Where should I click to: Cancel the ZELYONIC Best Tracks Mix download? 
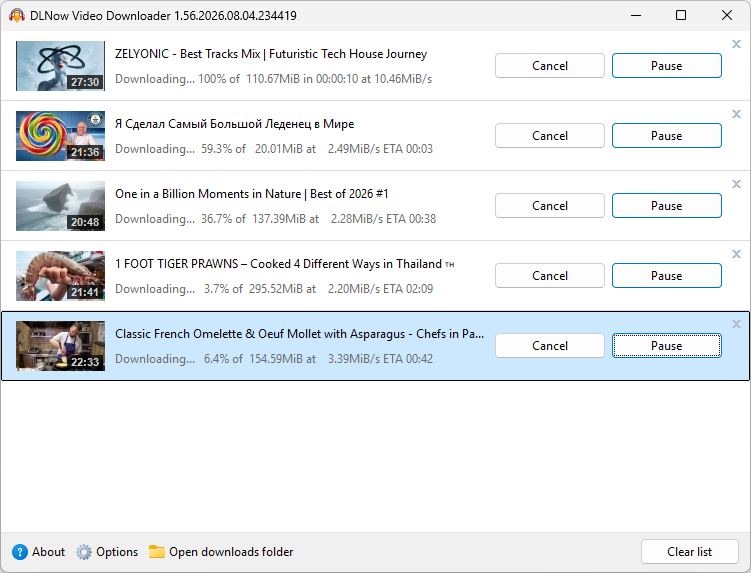tap(550, 66)
